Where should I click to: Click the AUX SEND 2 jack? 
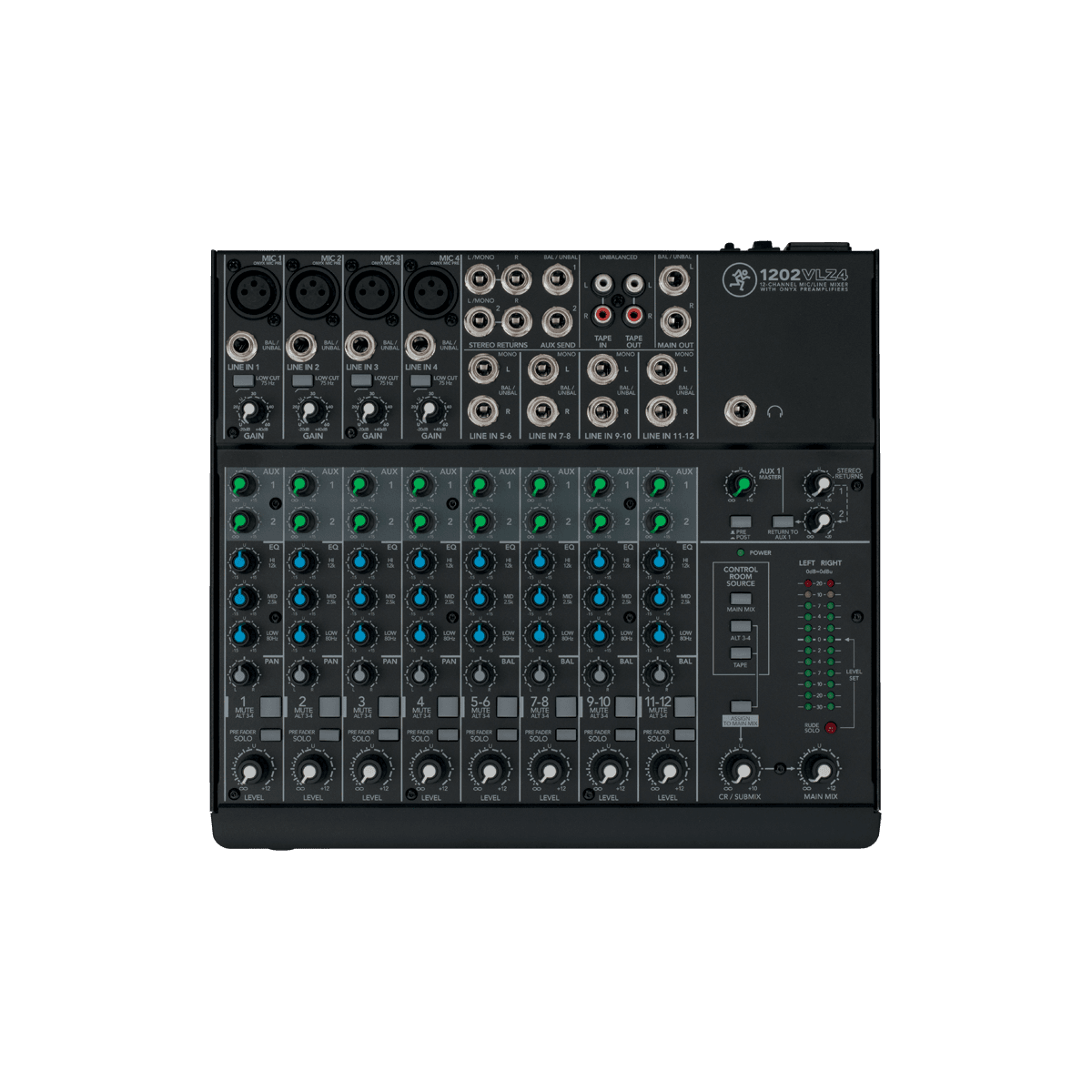point(555,320)
